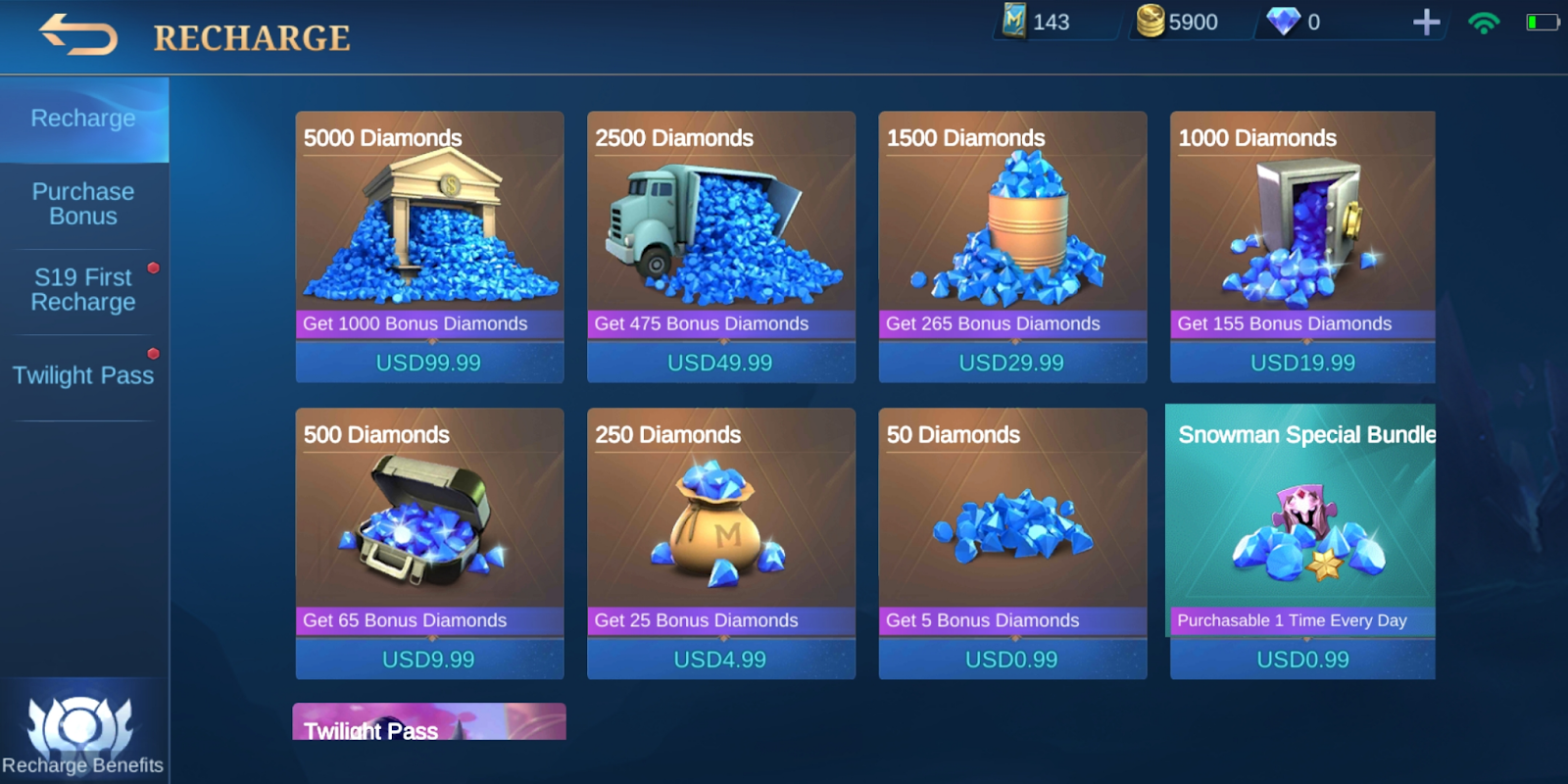The height and width of the screenshot is (784, 1568).
Task: Select the 1500 Diamonds barrel pack
Action: pos(1012,247)
